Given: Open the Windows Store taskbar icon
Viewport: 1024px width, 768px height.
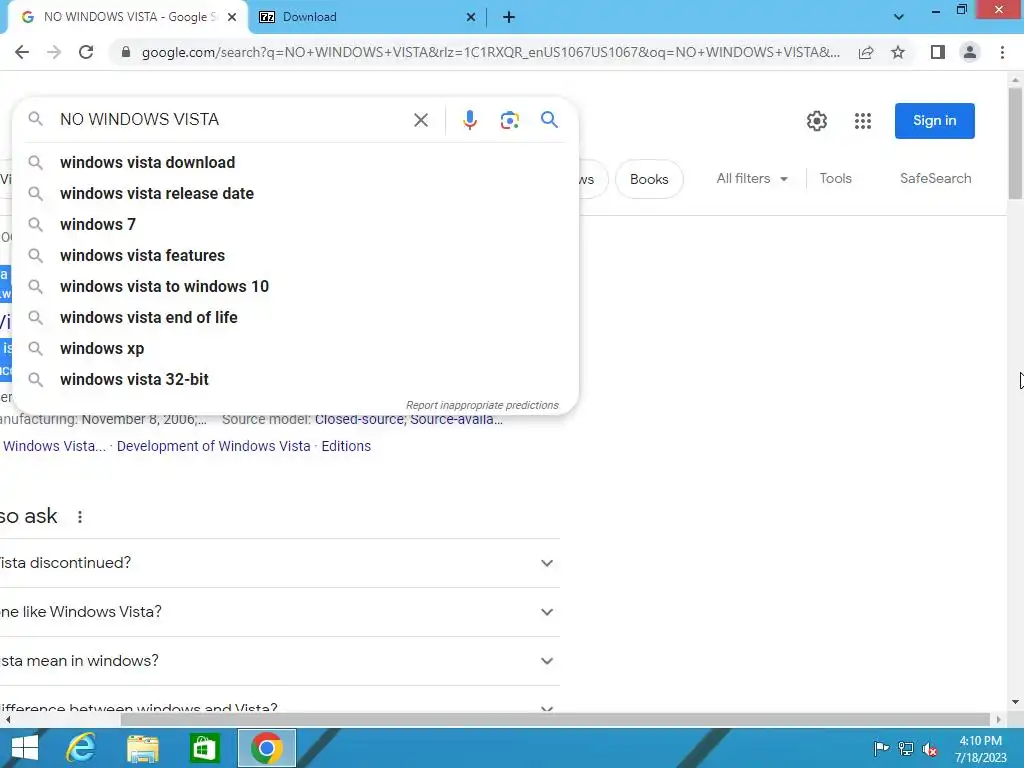Looking at the screenshot, I should point(204,748).
